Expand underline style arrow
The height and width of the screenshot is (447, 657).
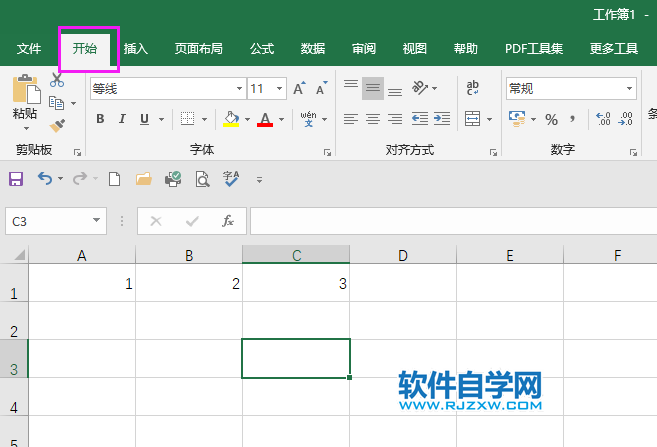tap(161, 119)
